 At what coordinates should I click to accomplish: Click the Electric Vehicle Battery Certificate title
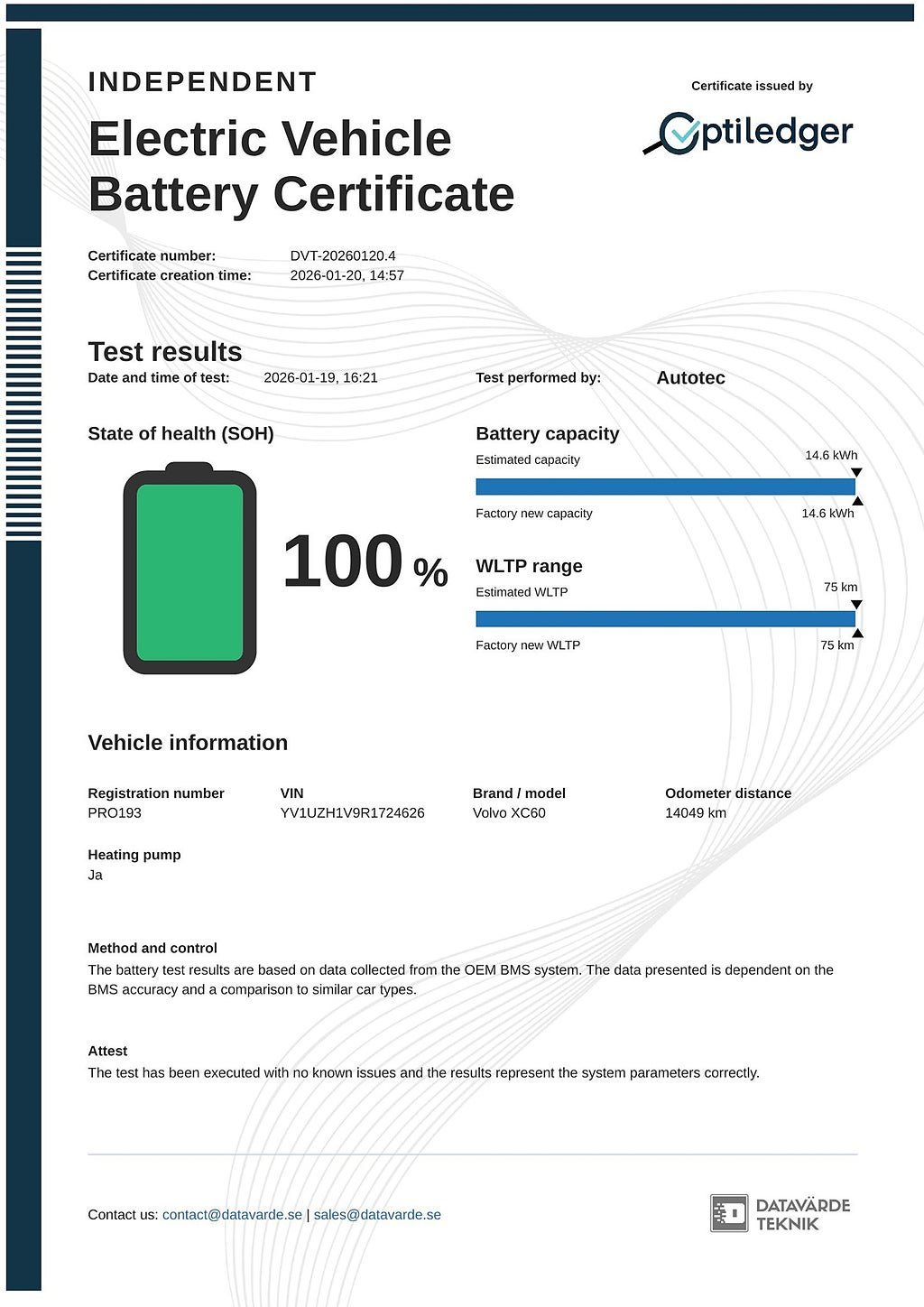pos(300,166)
